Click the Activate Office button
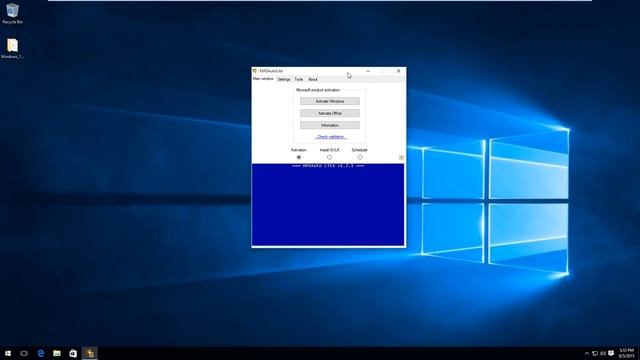 (x=330, y=113)
